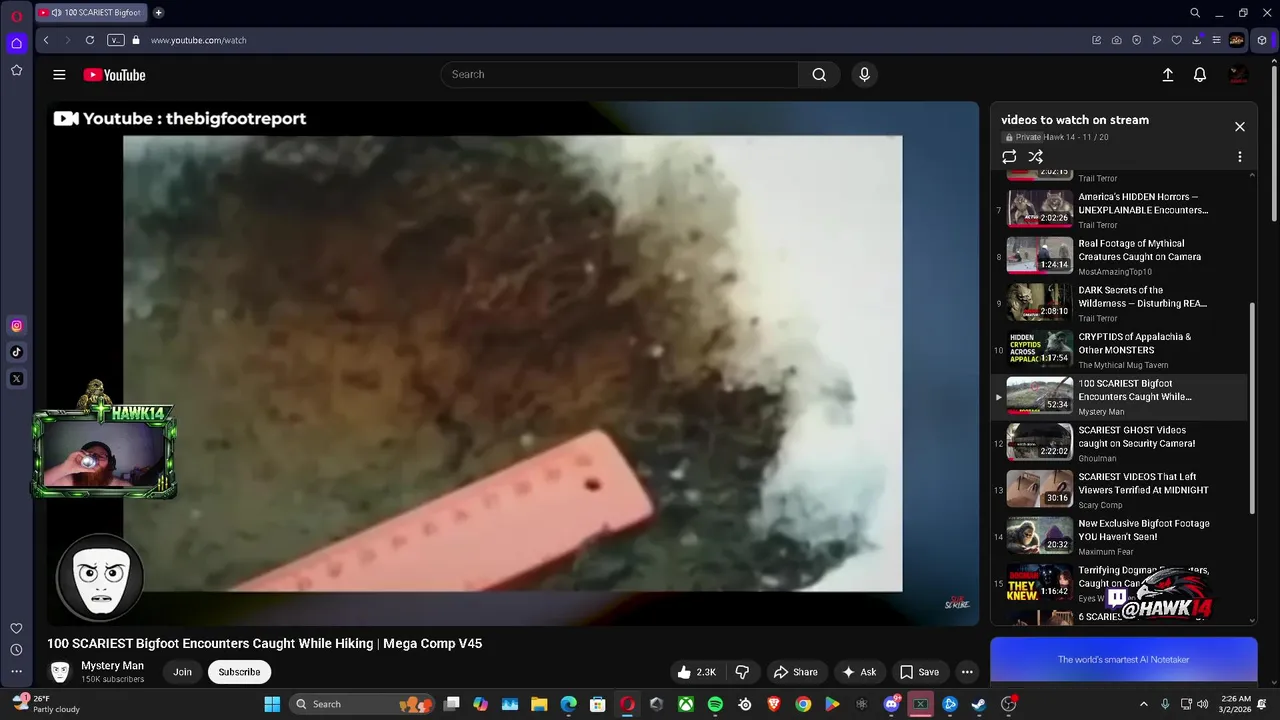Image resolution: width=1280 pixels, height=720 pixels.
Task: Like the video with thumbs up 2.3K
Action: coord(697,672)
